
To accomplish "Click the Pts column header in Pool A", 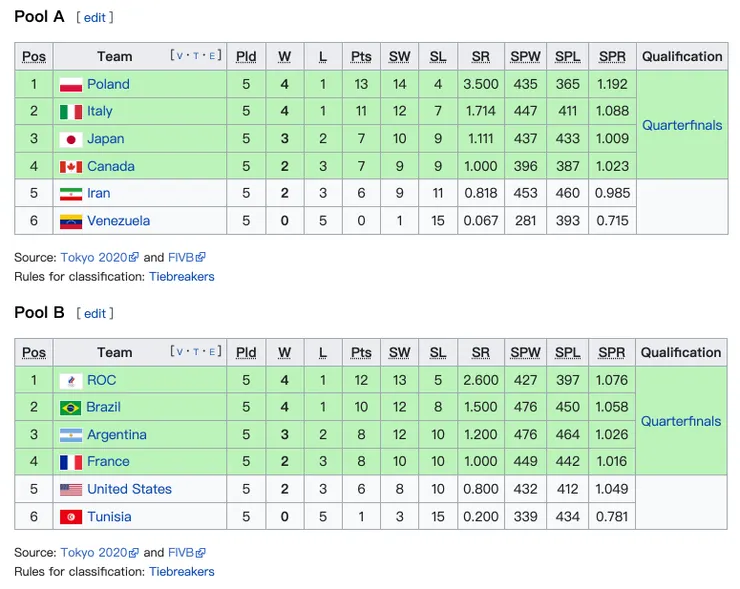I will click(x=361, y=57).
